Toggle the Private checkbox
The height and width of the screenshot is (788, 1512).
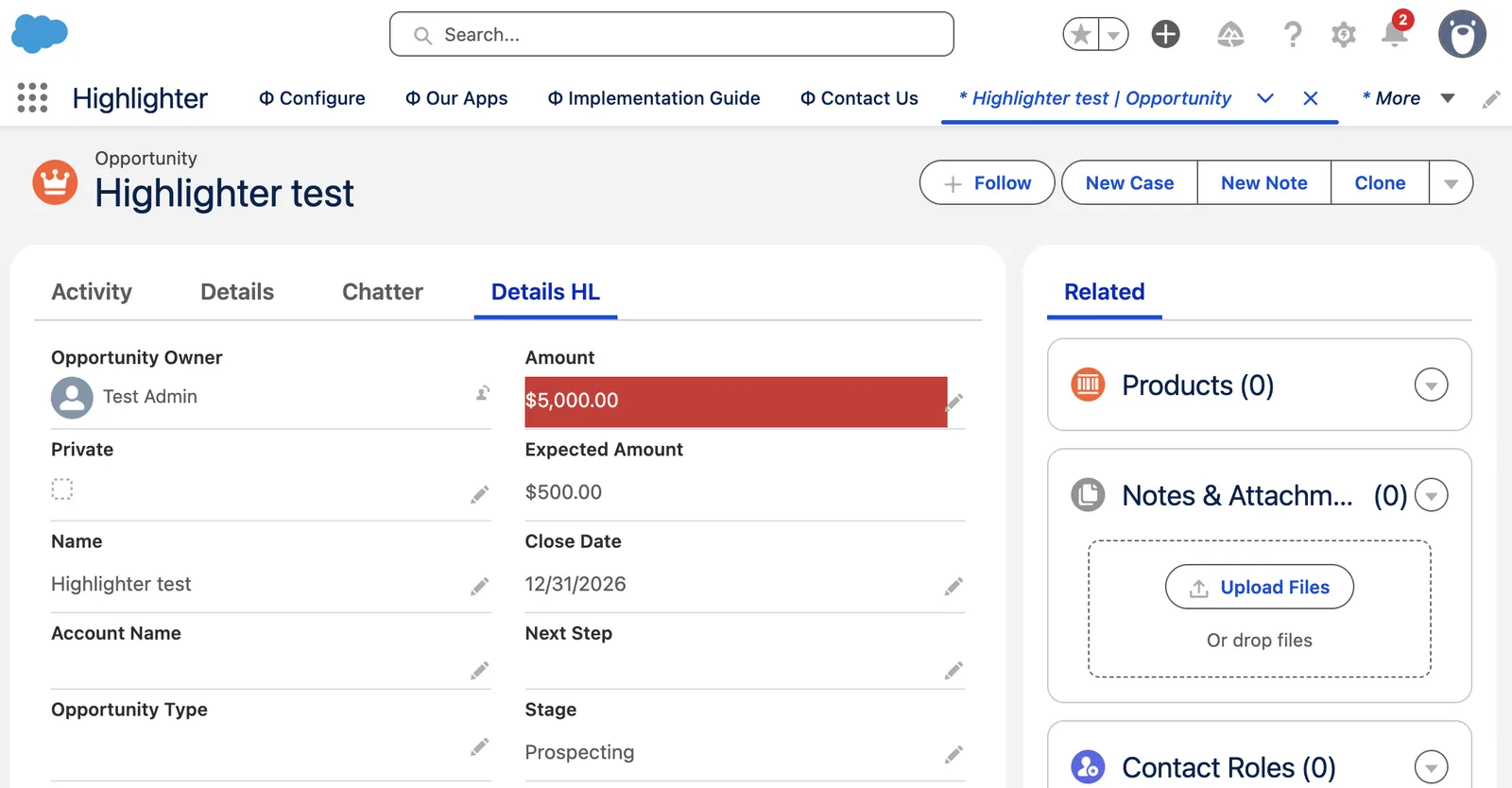click(x=62, y=488)
